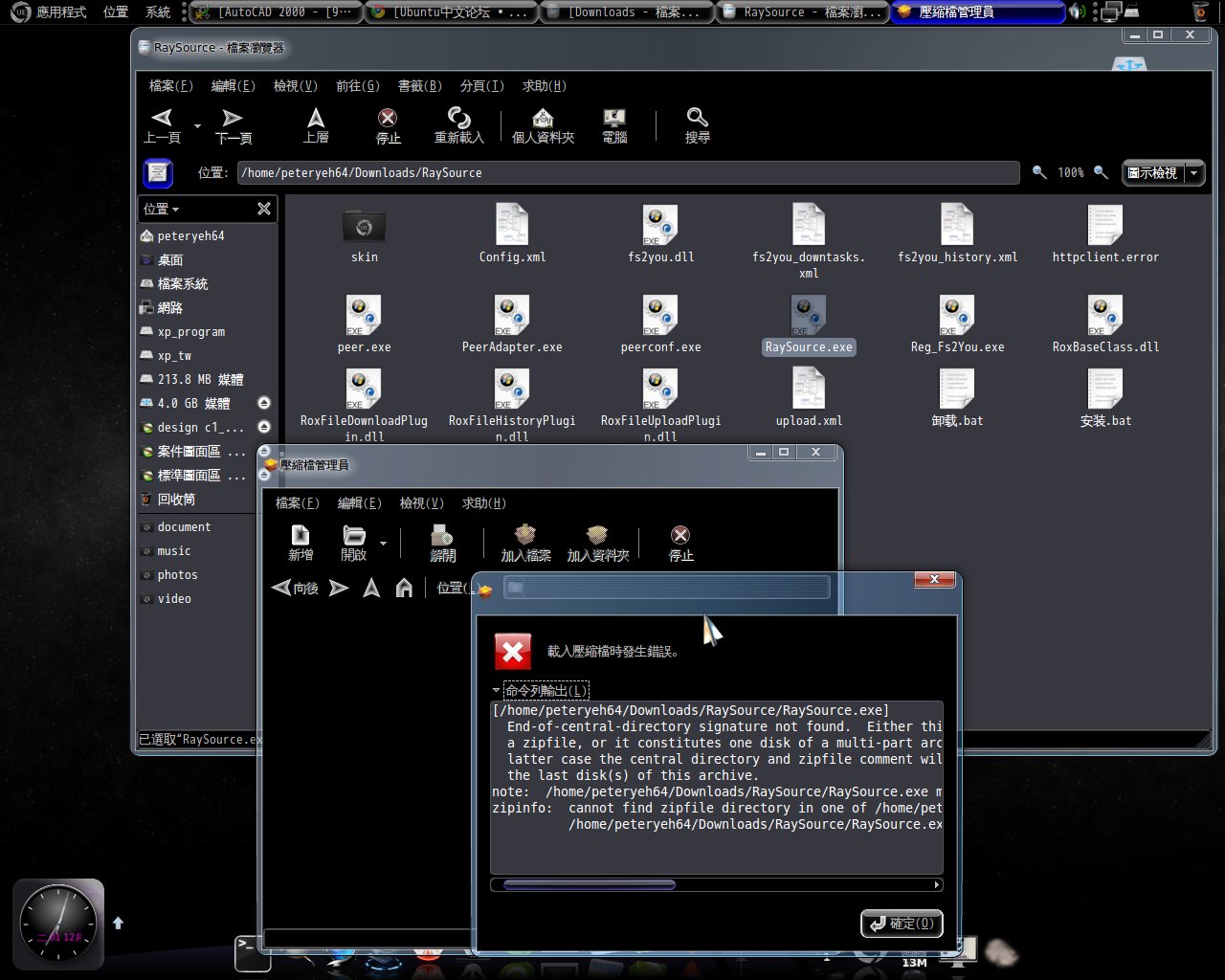Eject the design c1 volume

(264, 427)
